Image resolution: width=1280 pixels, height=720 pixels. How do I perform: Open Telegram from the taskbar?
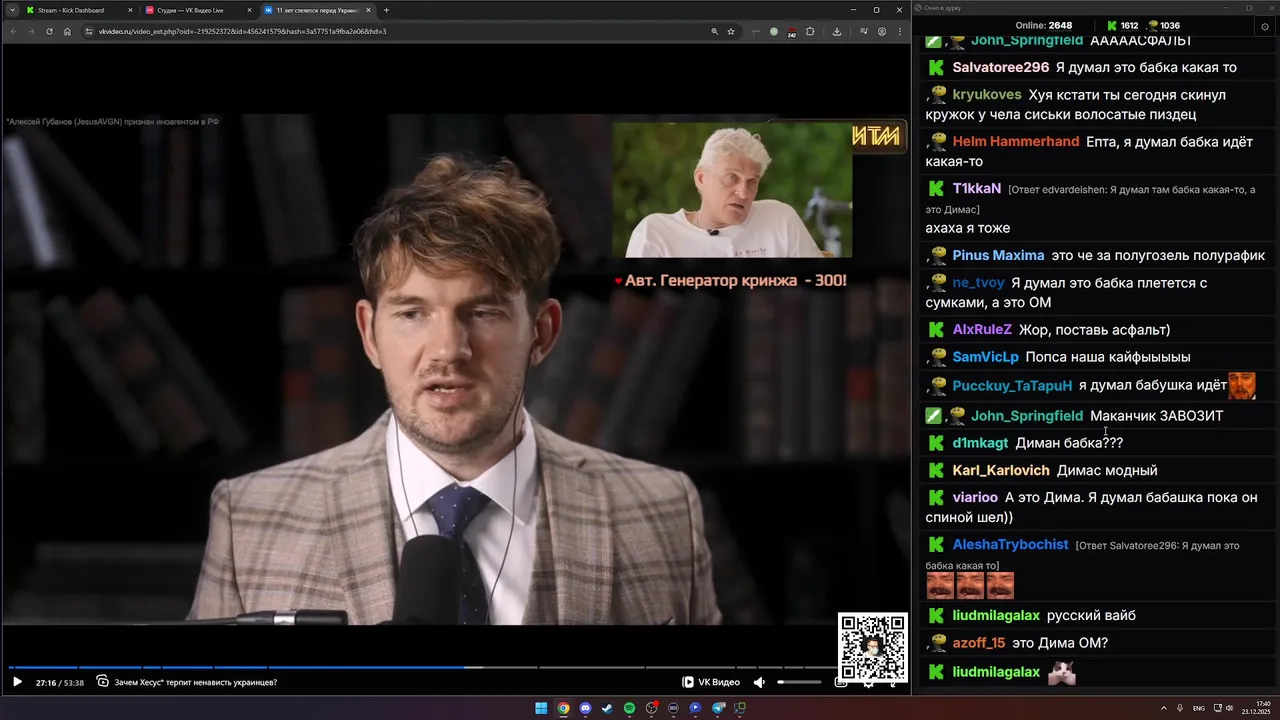coord(718,708)
